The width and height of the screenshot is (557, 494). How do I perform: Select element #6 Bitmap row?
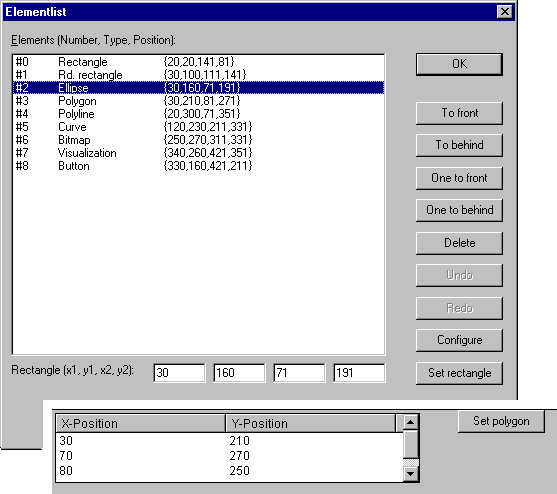pyautogui.click(x=199, y=140)
